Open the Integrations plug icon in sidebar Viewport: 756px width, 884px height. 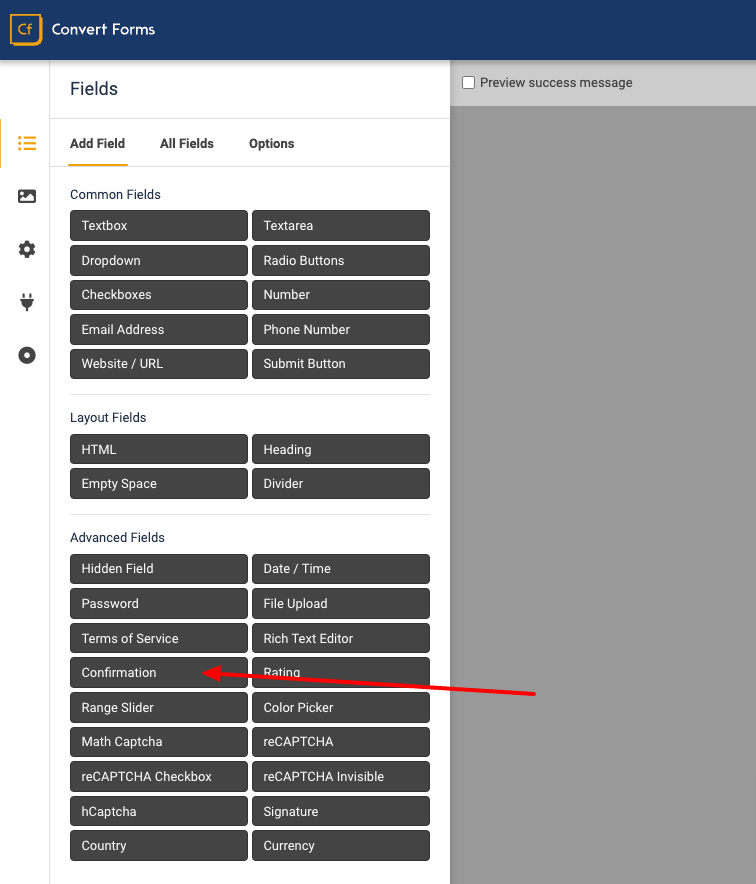tap(26, 302)
